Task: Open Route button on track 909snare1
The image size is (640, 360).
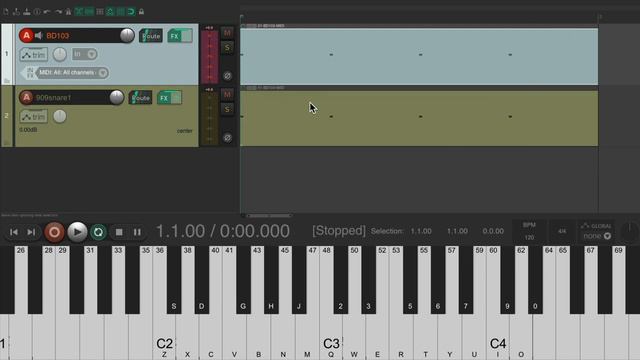Action: (140, 98)
